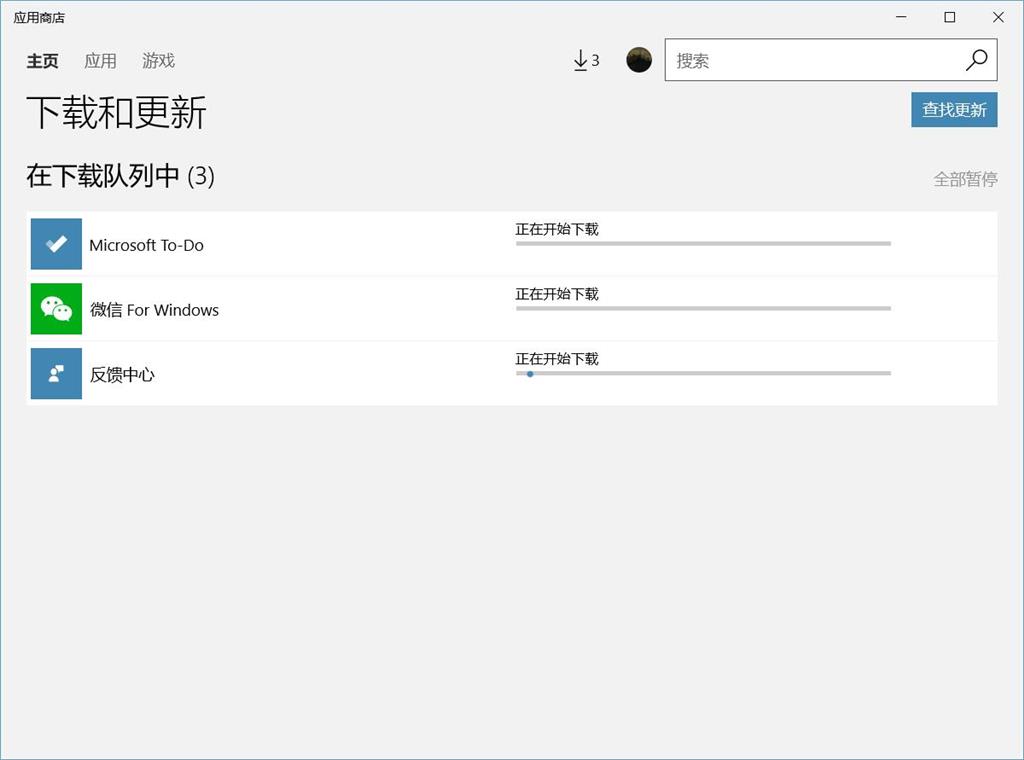Click the 反馈中心 download progress bar
1024x760 pixels.
point(703,373)
